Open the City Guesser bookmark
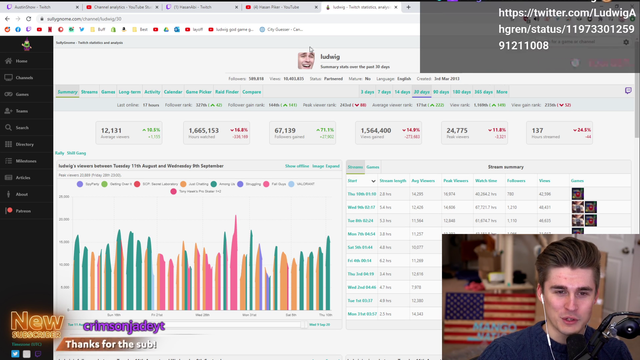 click(x=281, y=29)
